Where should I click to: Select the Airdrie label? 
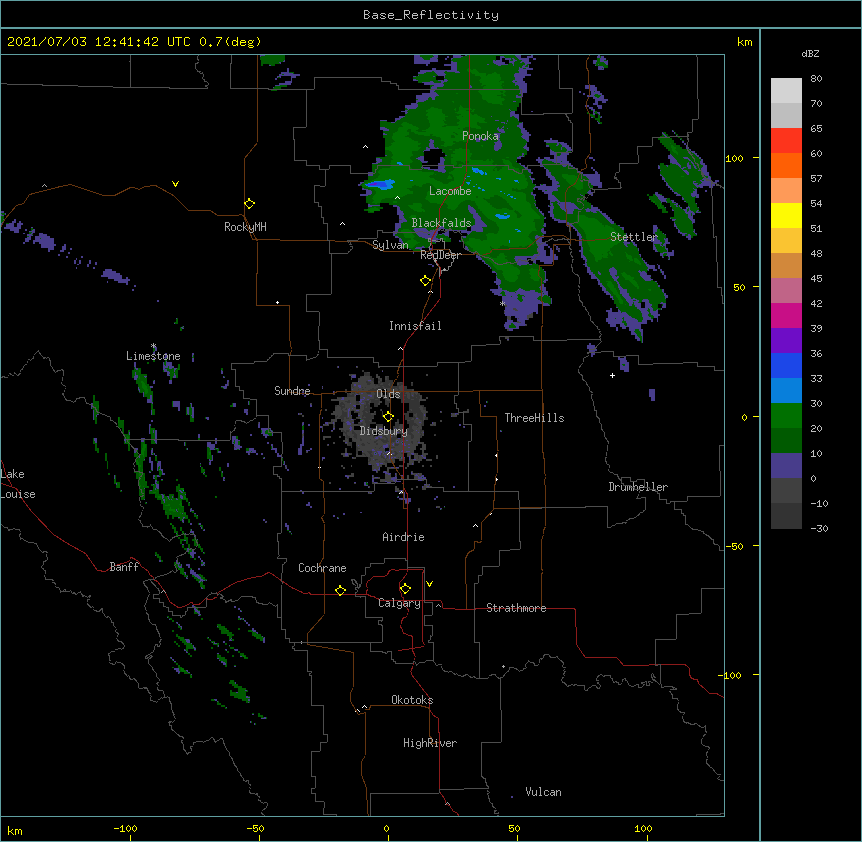click(404, 537)
